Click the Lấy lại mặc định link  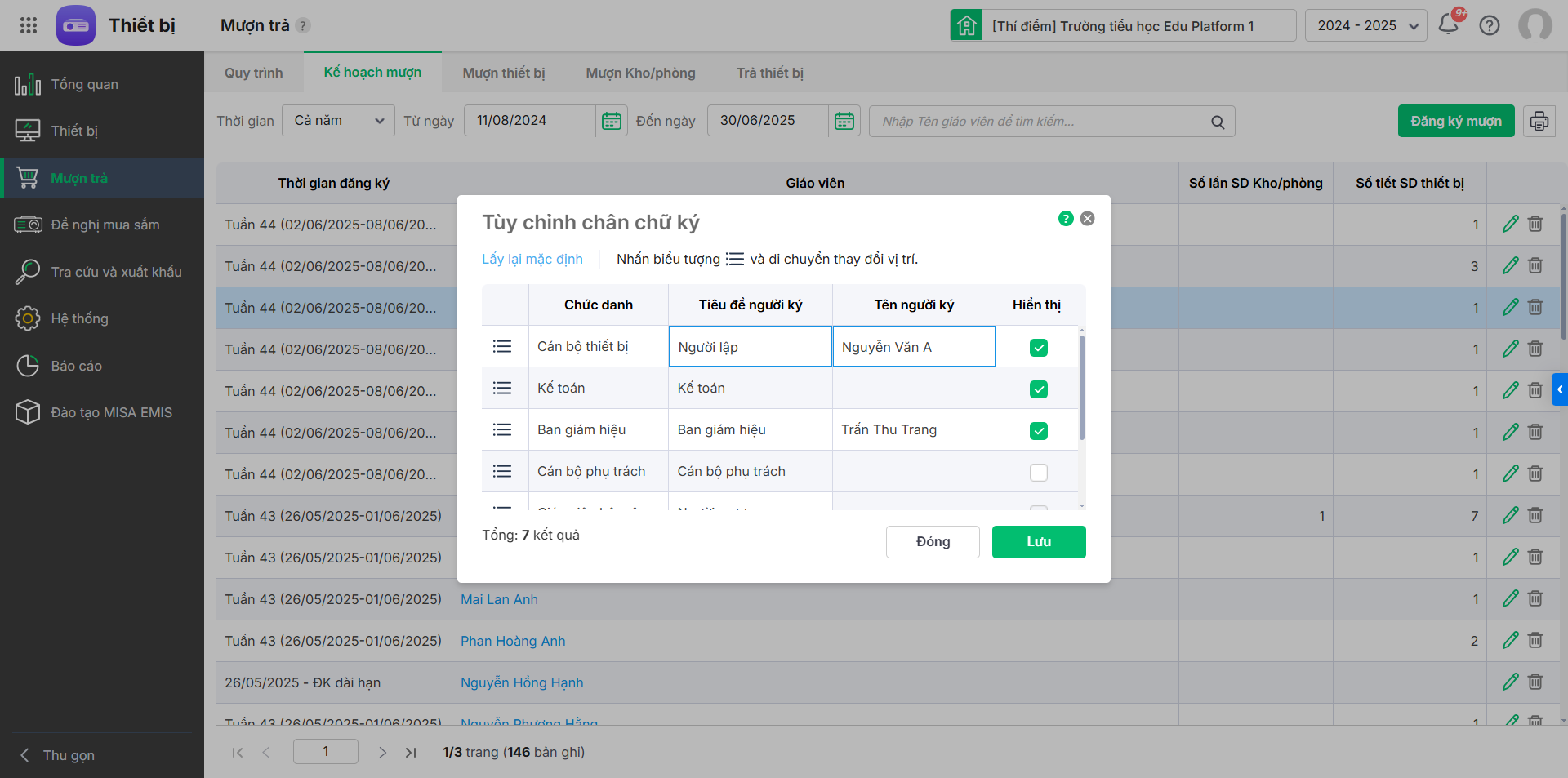click(532, 260)
